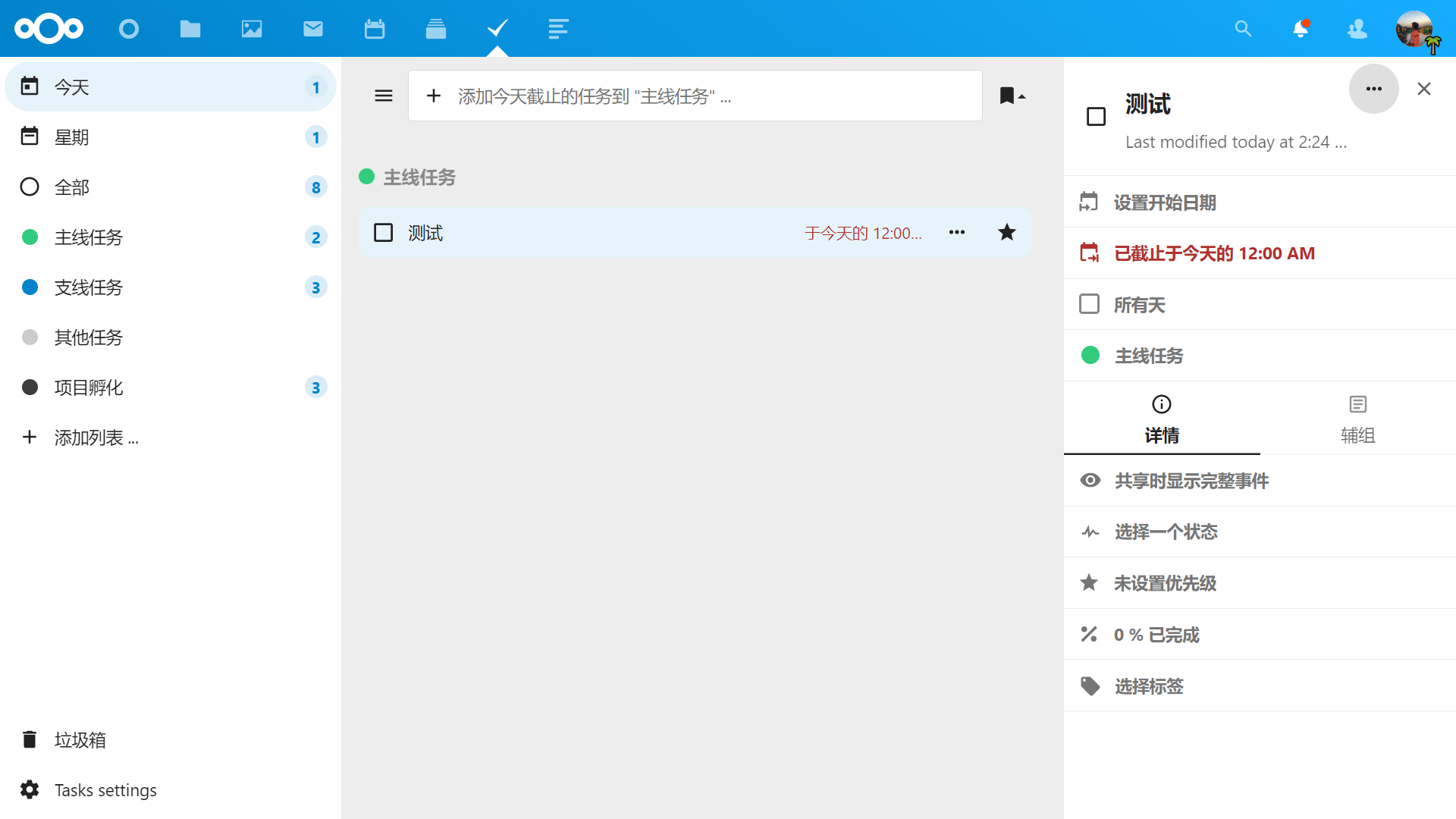Click the green 主线任务 color dot
Image resolution: width=1456 pixels, height=819 pixels.
30,237
